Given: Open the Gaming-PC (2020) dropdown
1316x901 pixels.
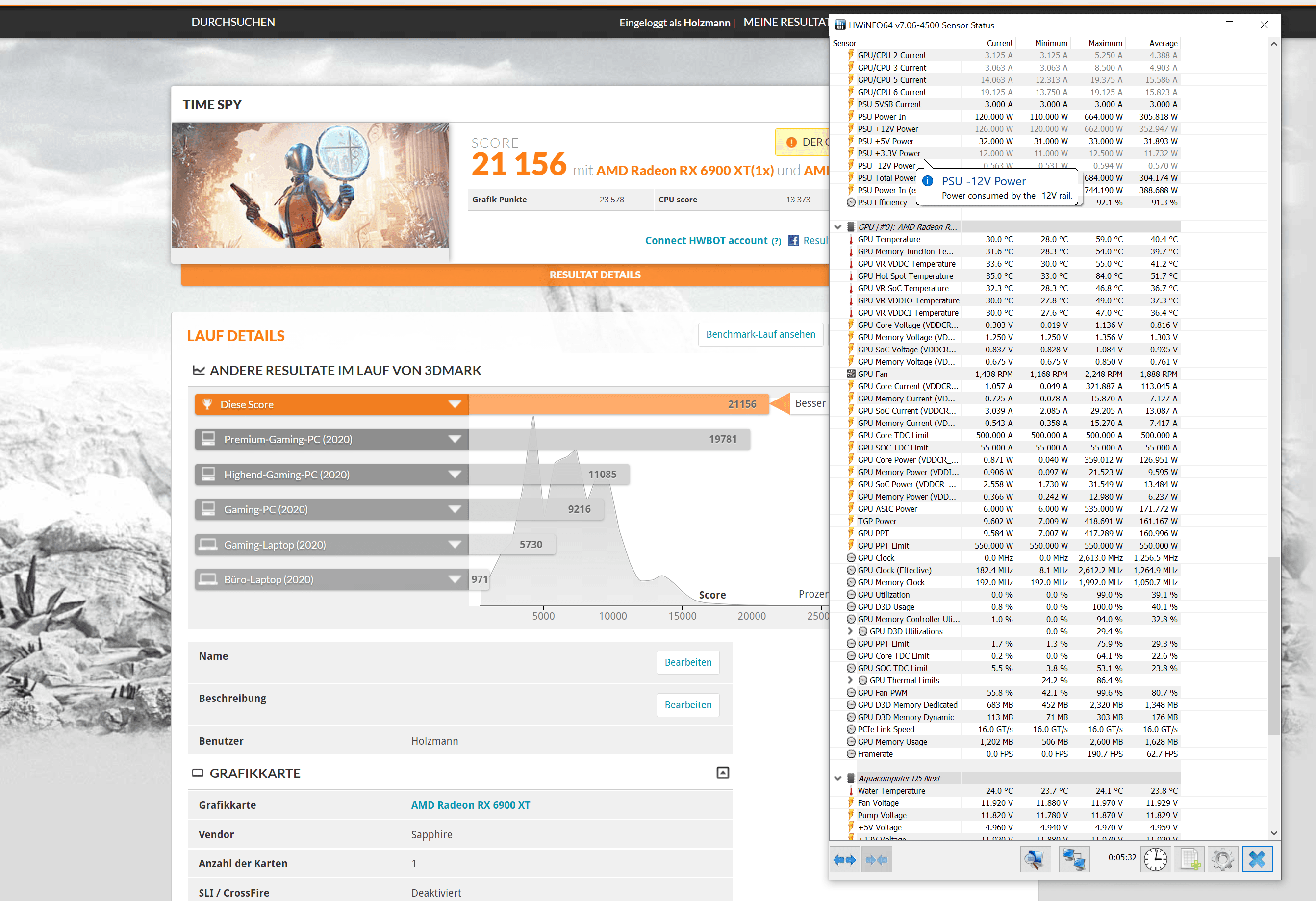Looking at the screenshot, I should coord(454,509).
